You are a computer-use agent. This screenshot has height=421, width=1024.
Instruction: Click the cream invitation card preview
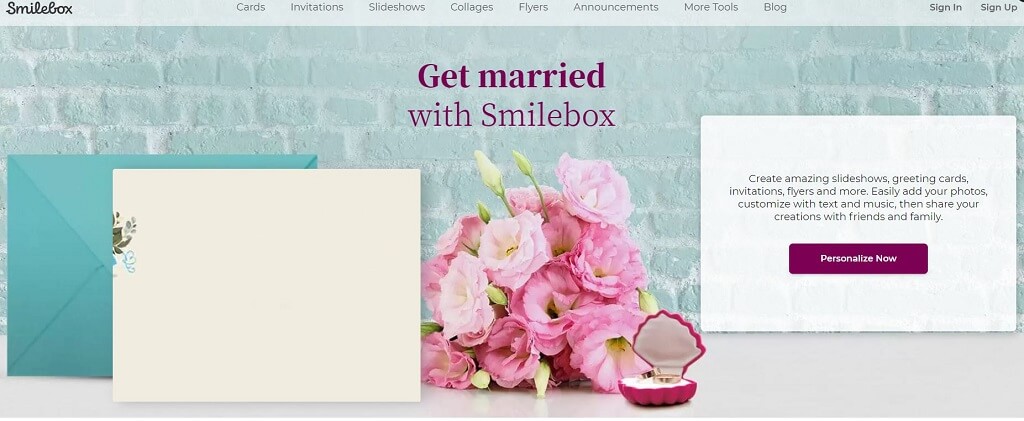(x=266, y=285)
